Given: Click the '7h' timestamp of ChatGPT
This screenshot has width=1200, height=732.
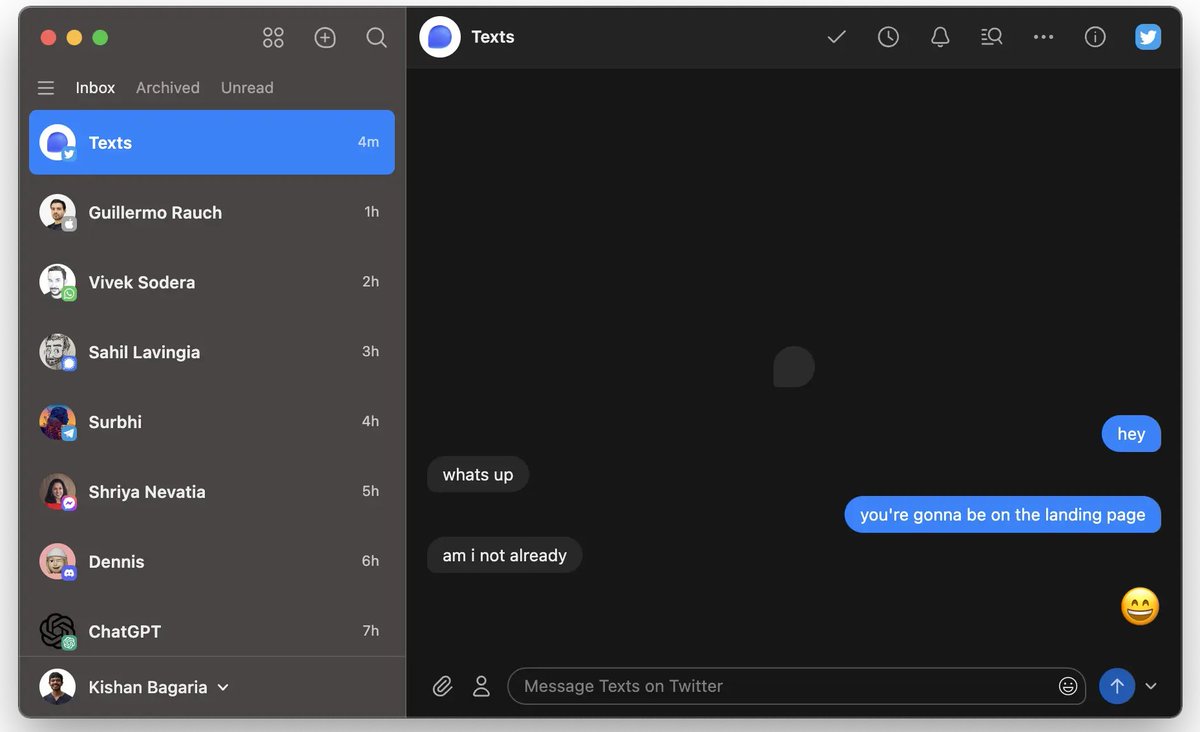Looking at the screenshot, I should [371, 631].
